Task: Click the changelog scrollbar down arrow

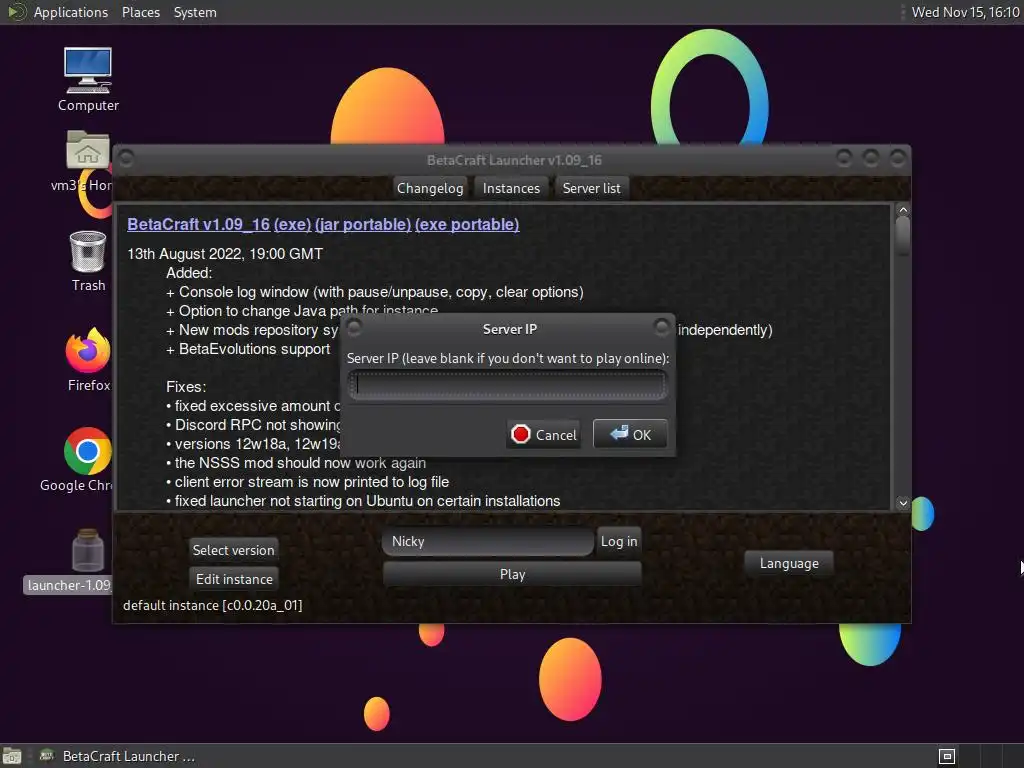Action: point(903,503)
